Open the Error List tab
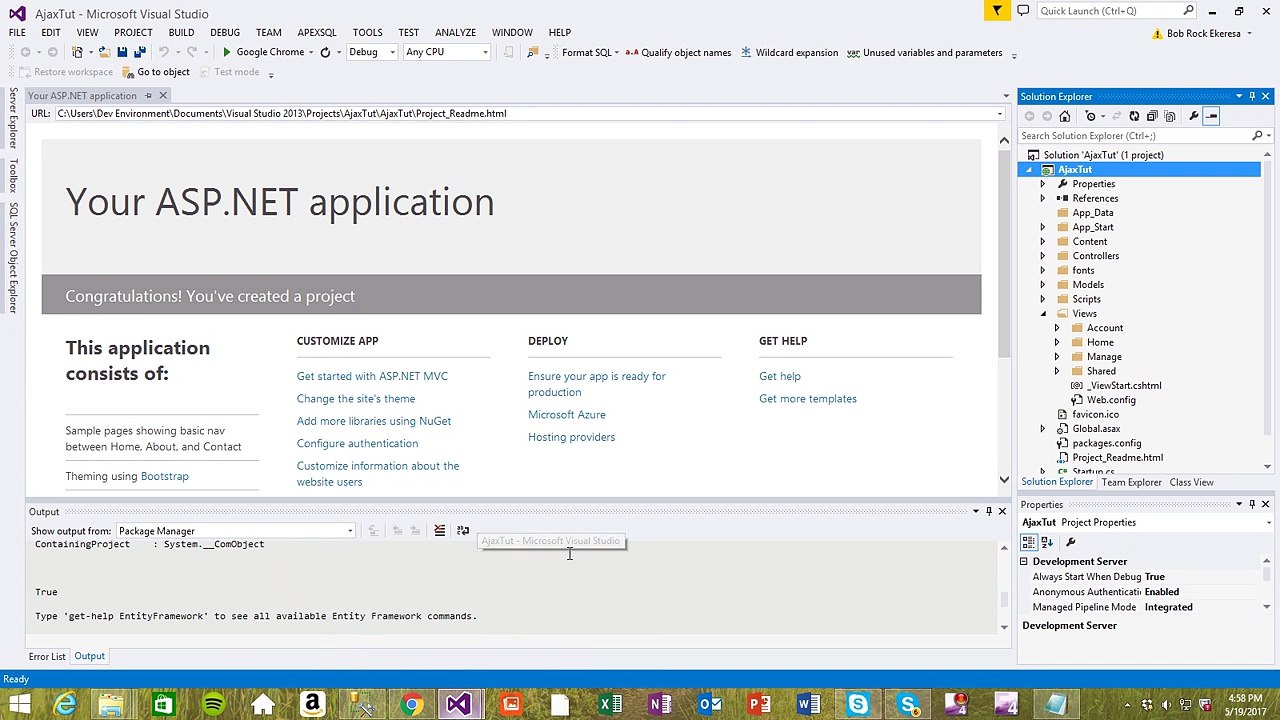The height and width of the screenshot is (720, 1280). (47, 657)
